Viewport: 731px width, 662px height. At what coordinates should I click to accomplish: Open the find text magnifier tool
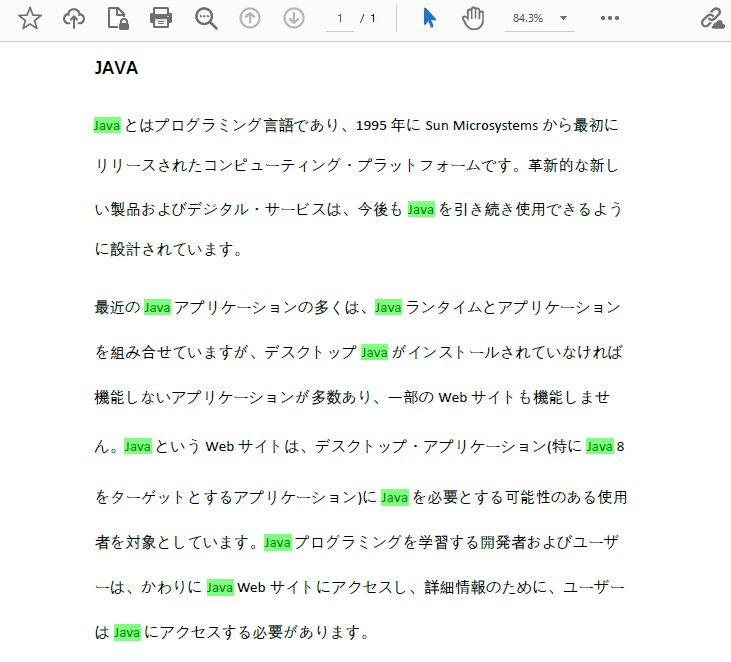click(206, 19)
